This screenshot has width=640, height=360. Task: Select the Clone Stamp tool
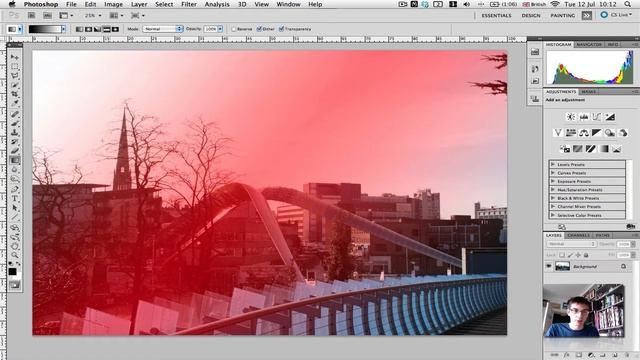click(x=15, y=133)
